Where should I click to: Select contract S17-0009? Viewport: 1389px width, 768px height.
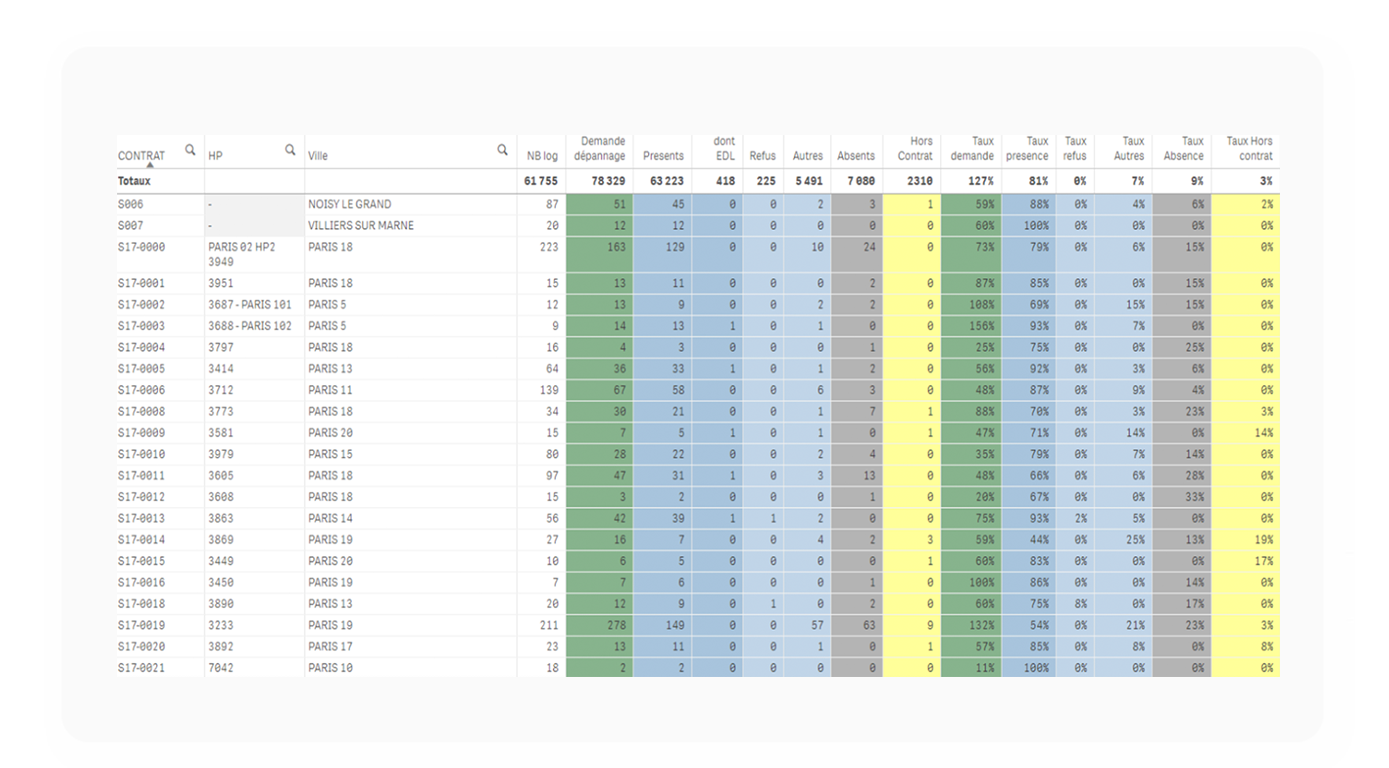[142, 433]
